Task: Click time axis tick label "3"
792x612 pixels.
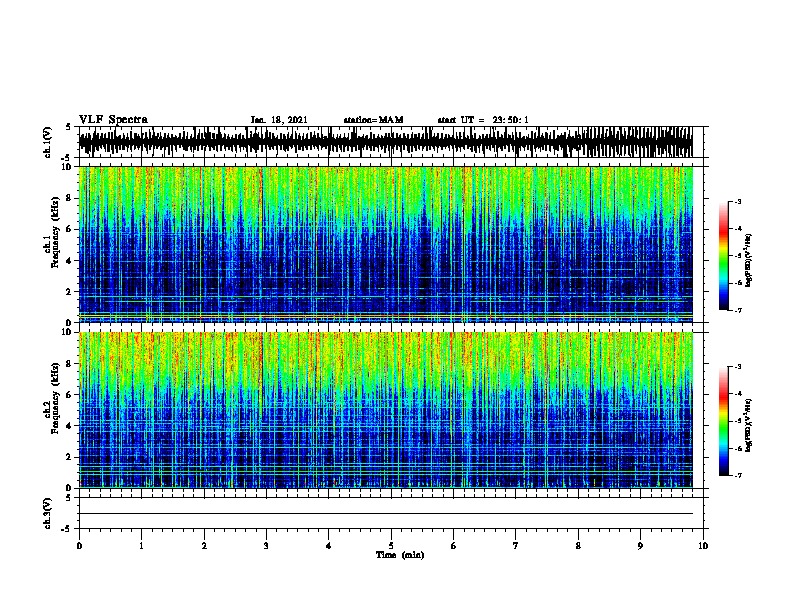Action: (266, 546)
